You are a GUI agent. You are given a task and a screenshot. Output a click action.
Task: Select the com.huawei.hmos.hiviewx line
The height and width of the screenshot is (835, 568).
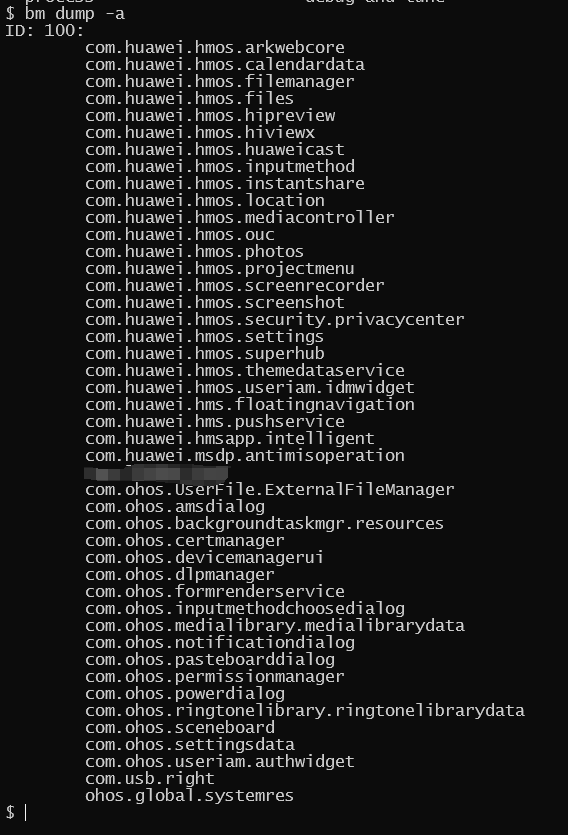200,133
